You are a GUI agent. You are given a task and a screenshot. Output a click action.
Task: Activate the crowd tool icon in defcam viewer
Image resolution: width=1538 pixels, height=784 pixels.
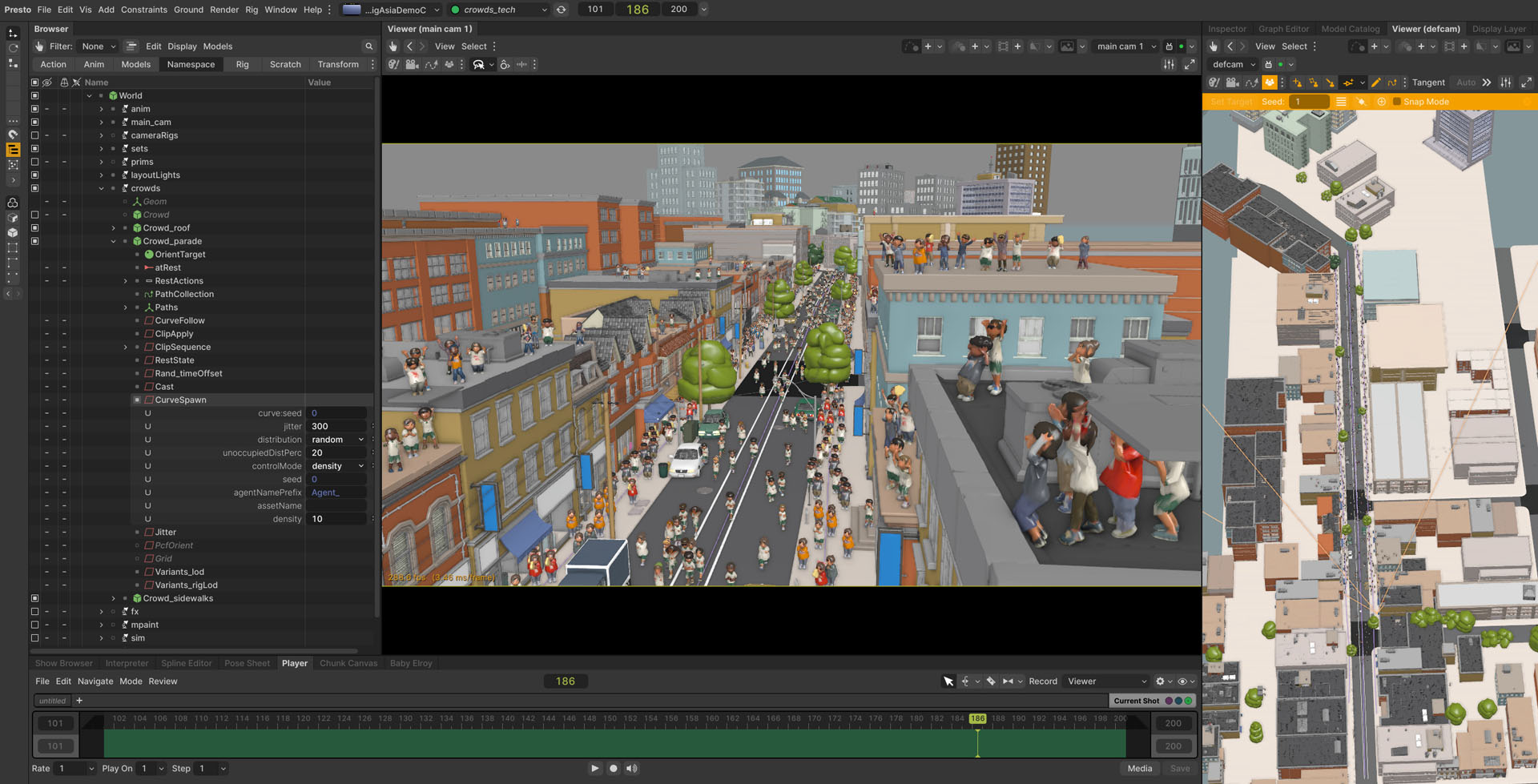pos(1270,82)
